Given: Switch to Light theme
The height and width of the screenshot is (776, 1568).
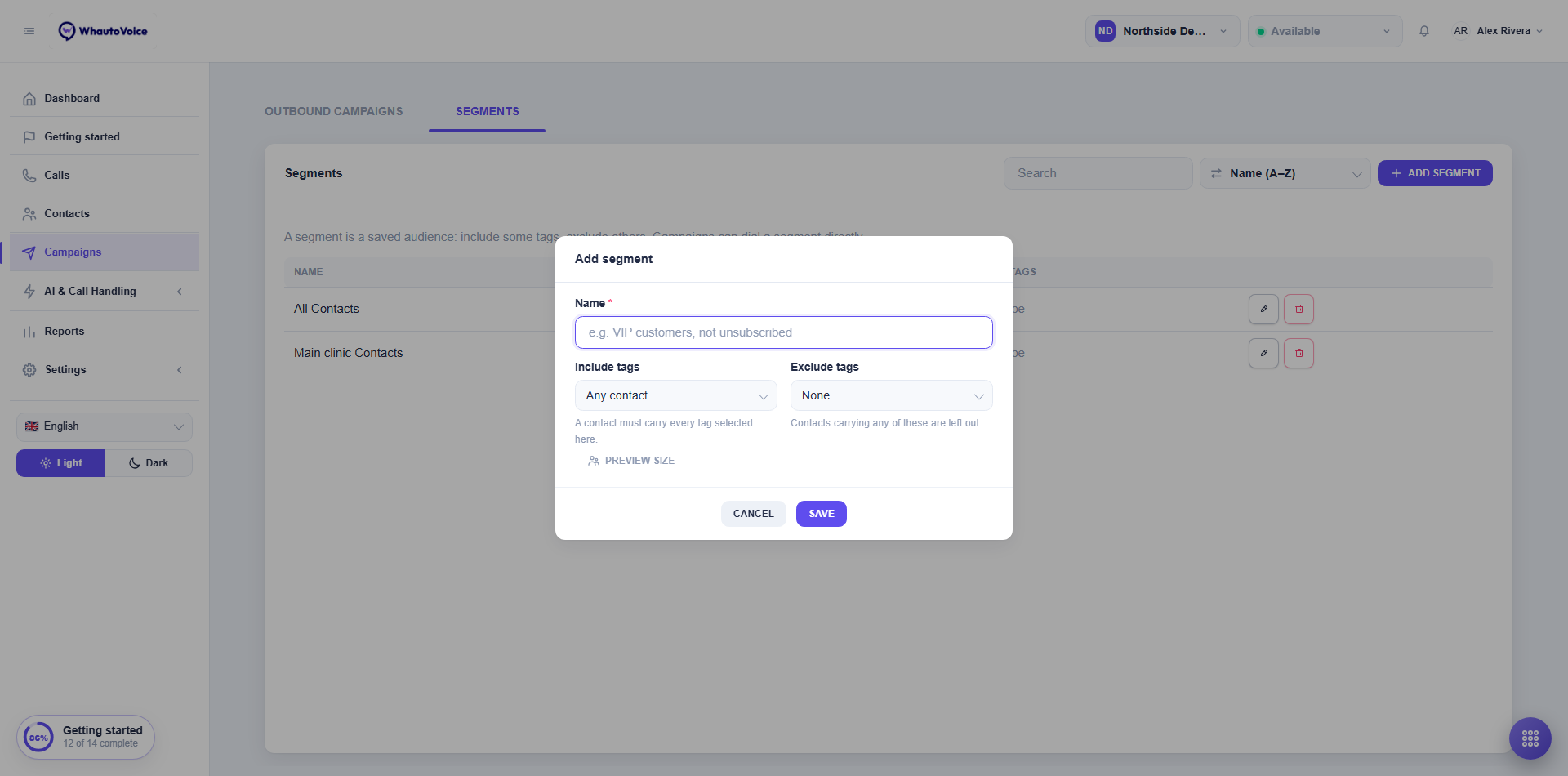Looking at the screenshot, I should pyautogui.click(x=60, y=463).
